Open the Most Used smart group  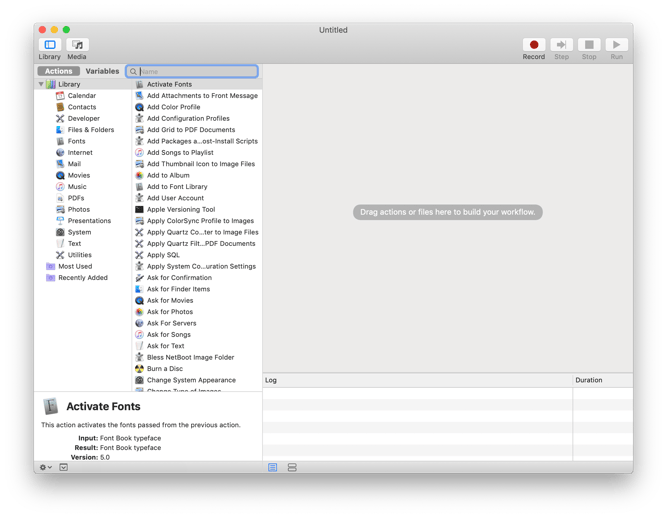pyautogui.click(x=75, y=266)
